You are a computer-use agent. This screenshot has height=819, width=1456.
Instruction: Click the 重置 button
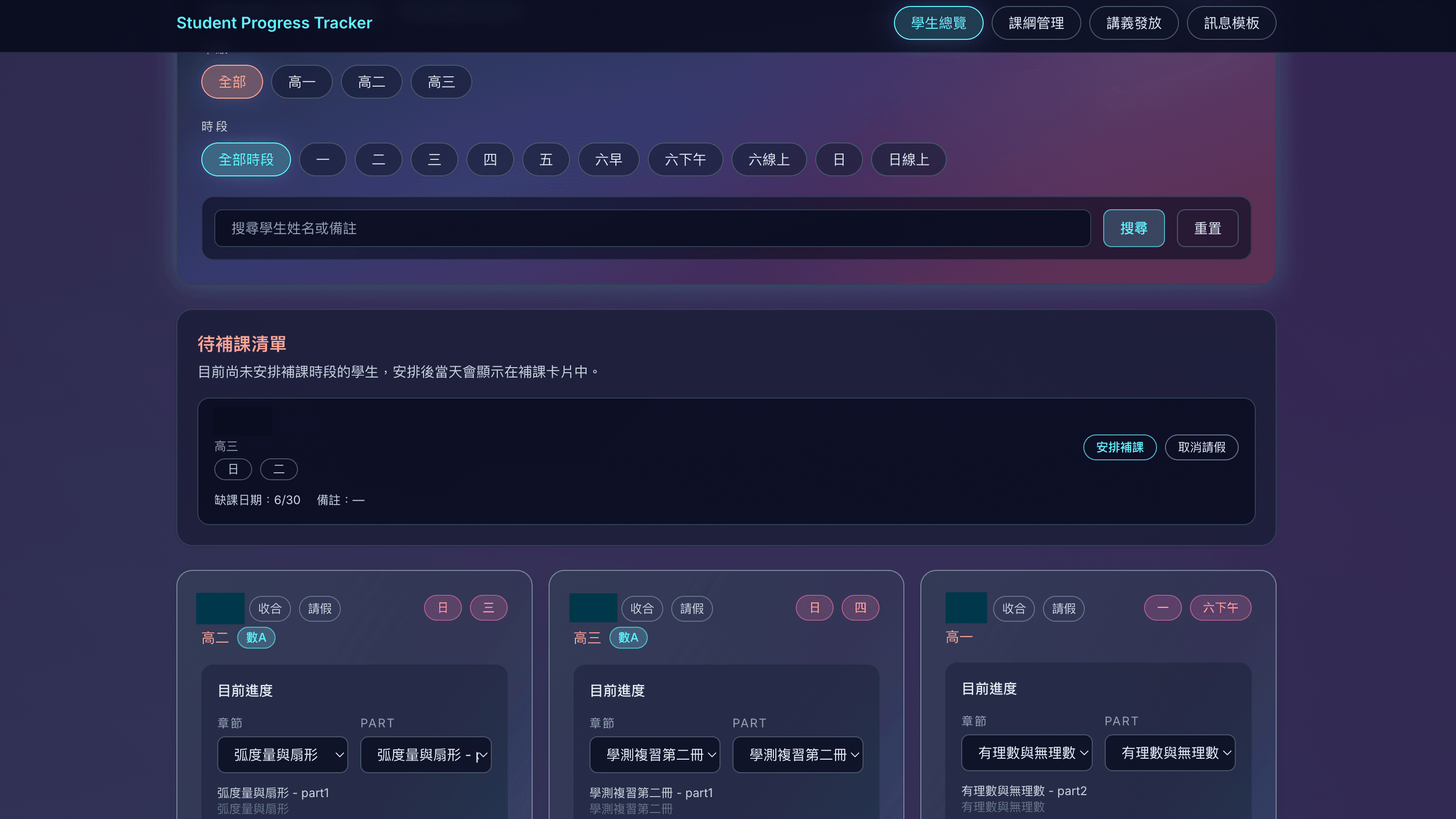(x=1208, y=228)
